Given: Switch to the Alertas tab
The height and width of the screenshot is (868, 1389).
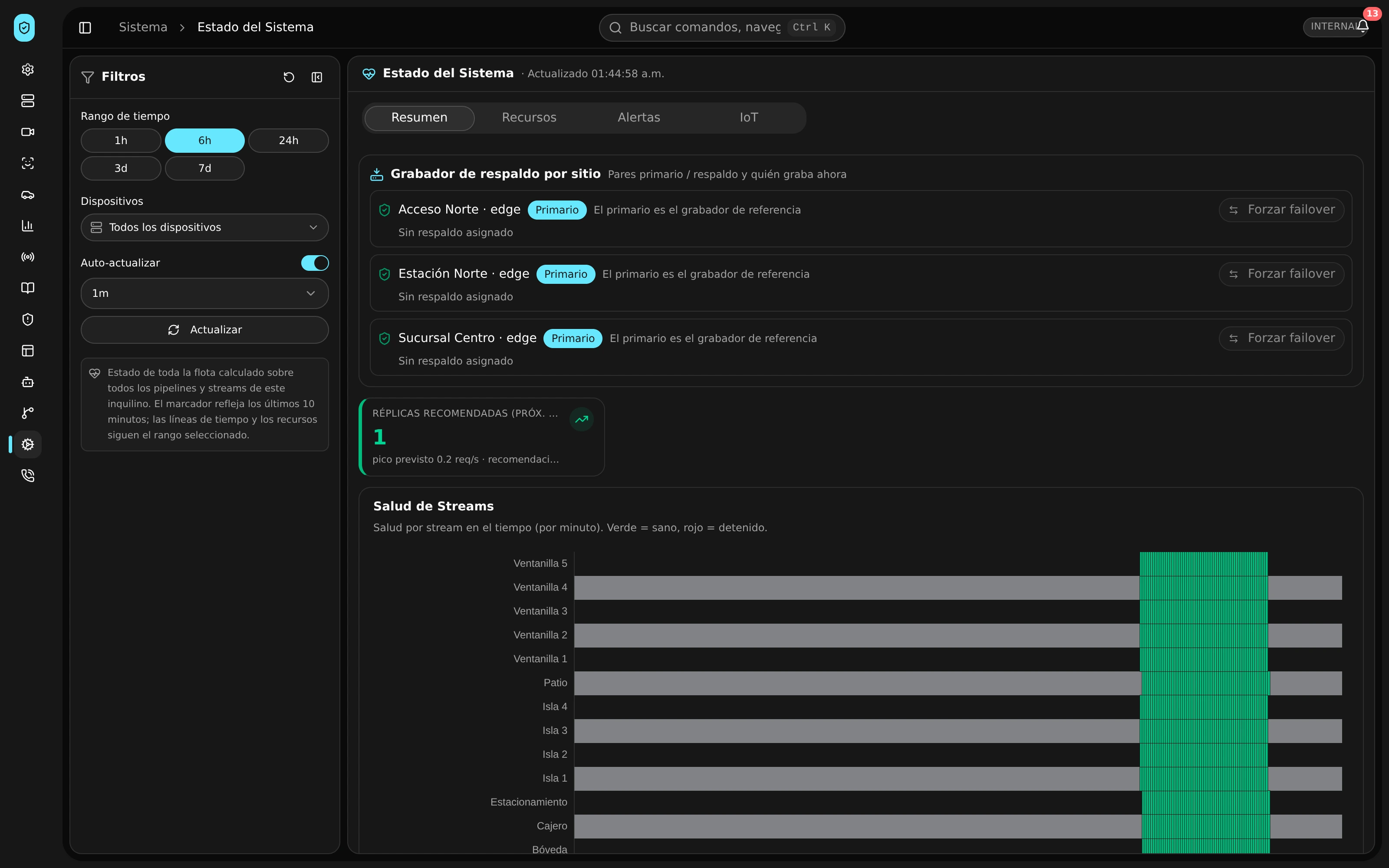Looking at the screenshot, I should point(639,118).
